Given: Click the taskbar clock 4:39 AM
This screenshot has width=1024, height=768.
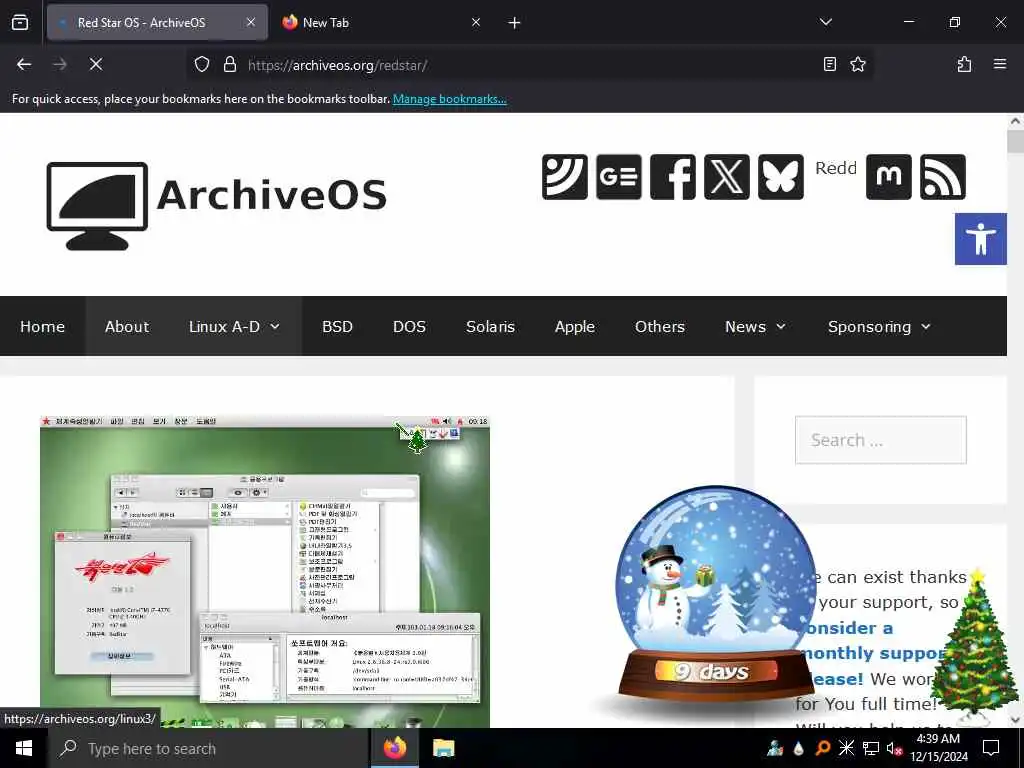Looking at the screenshot, I should [x=938, y=748].
